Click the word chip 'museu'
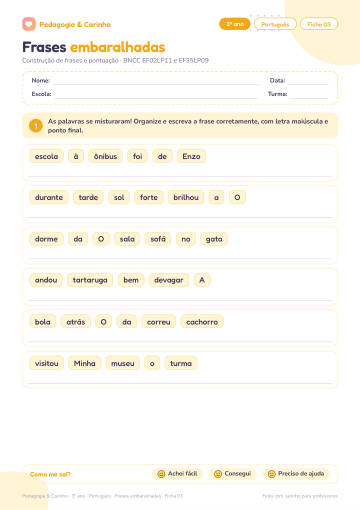This screenshot has height=510, width=360. [123, 363]
